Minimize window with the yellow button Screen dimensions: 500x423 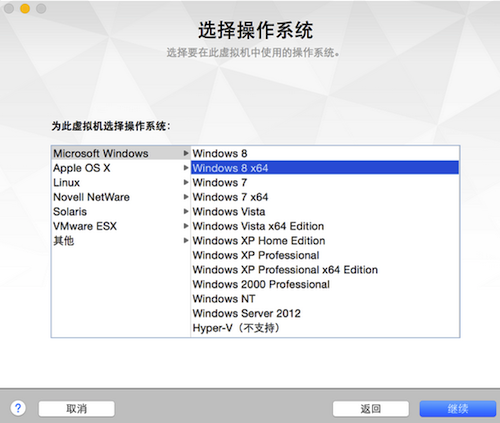[25, 8]
